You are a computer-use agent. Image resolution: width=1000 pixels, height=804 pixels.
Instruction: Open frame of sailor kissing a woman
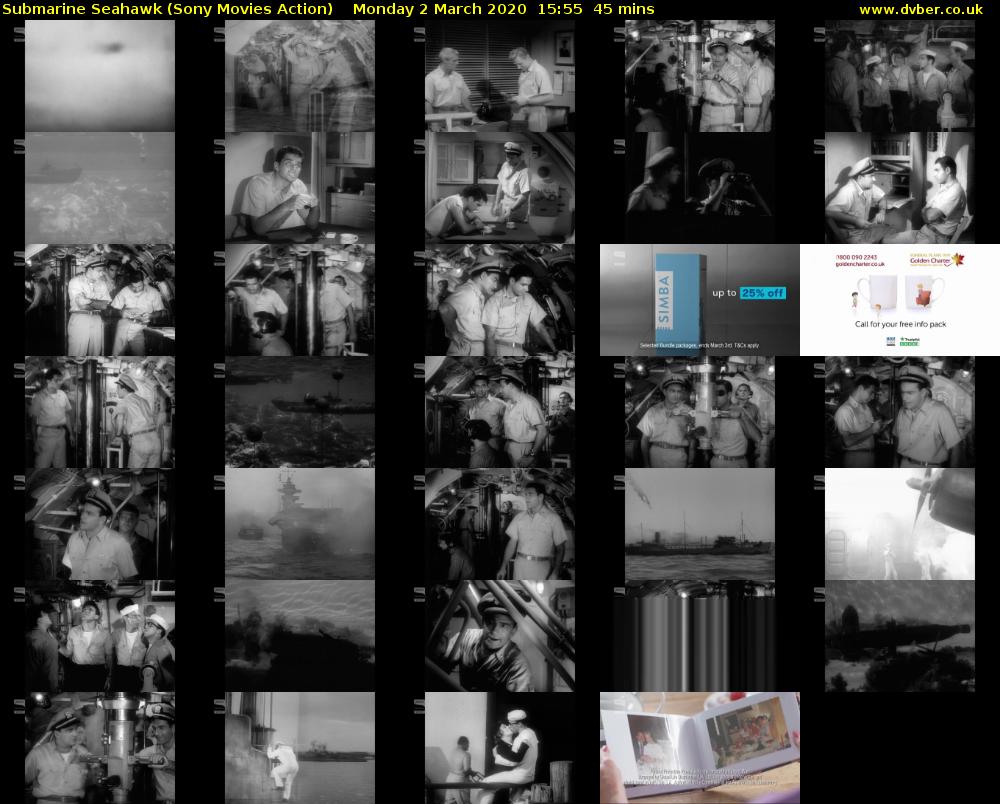coord(500,748)
